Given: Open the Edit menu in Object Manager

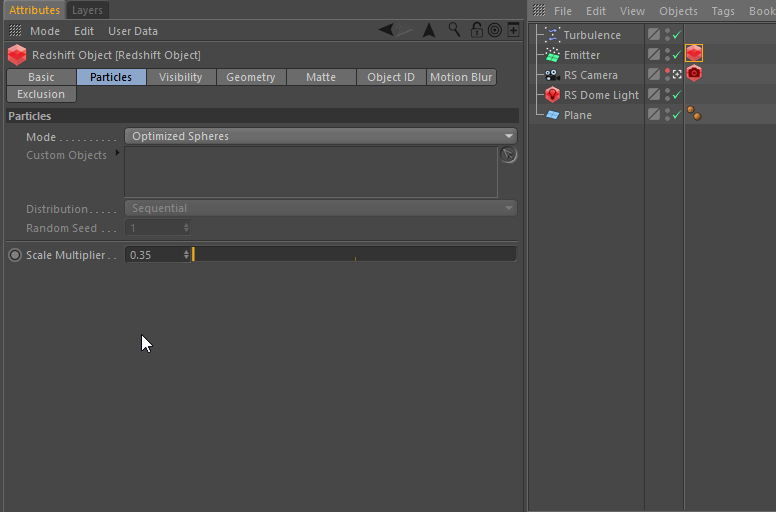Looking at the screenshot, I should coord(596,11).
